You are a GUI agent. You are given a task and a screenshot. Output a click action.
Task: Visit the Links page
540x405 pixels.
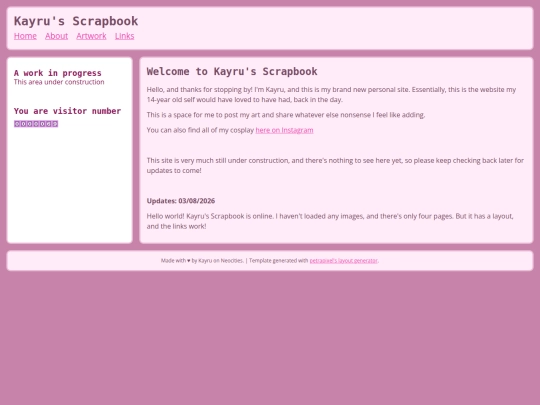(x=125, y=36)
